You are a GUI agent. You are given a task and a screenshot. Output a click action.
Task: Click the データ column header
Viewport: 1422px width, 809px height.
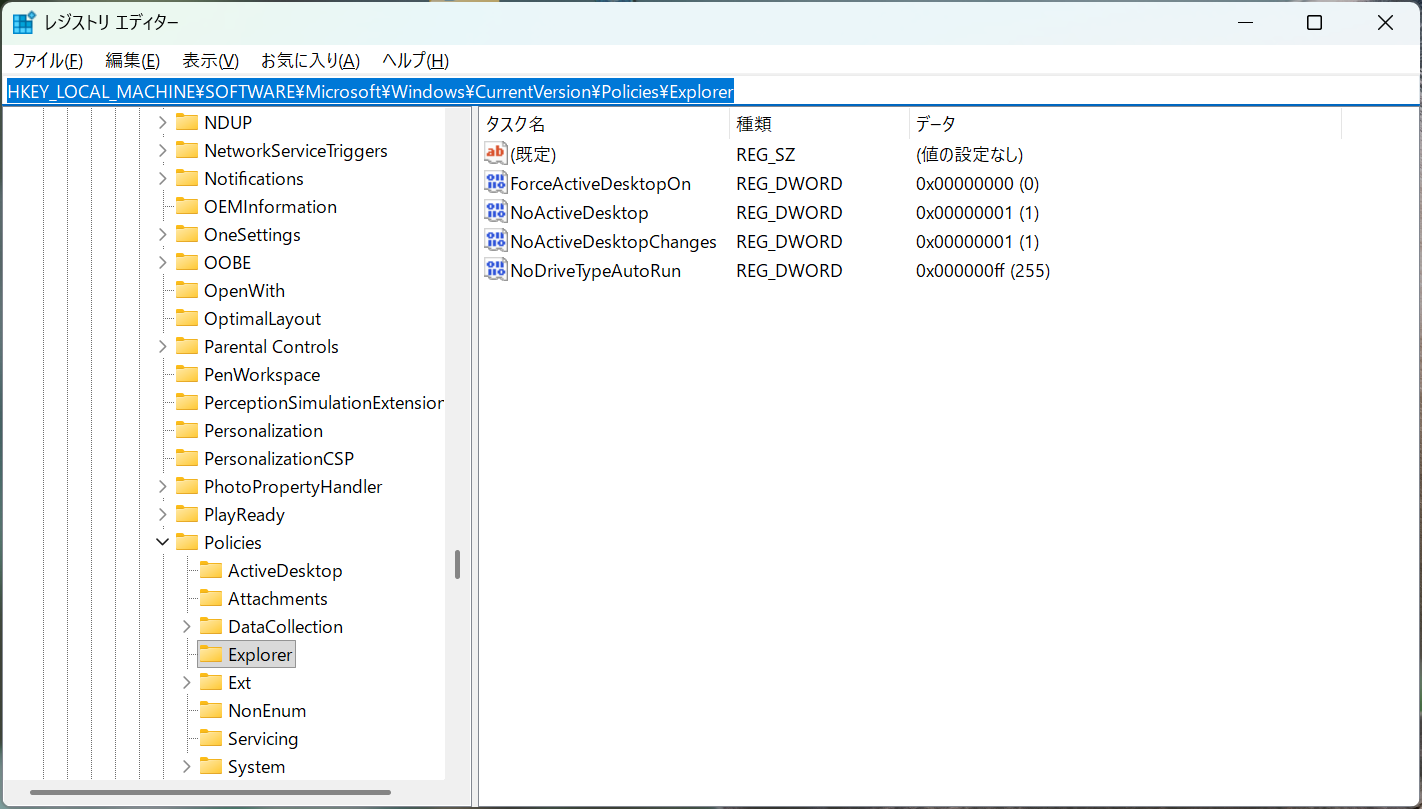(1124, 124)
